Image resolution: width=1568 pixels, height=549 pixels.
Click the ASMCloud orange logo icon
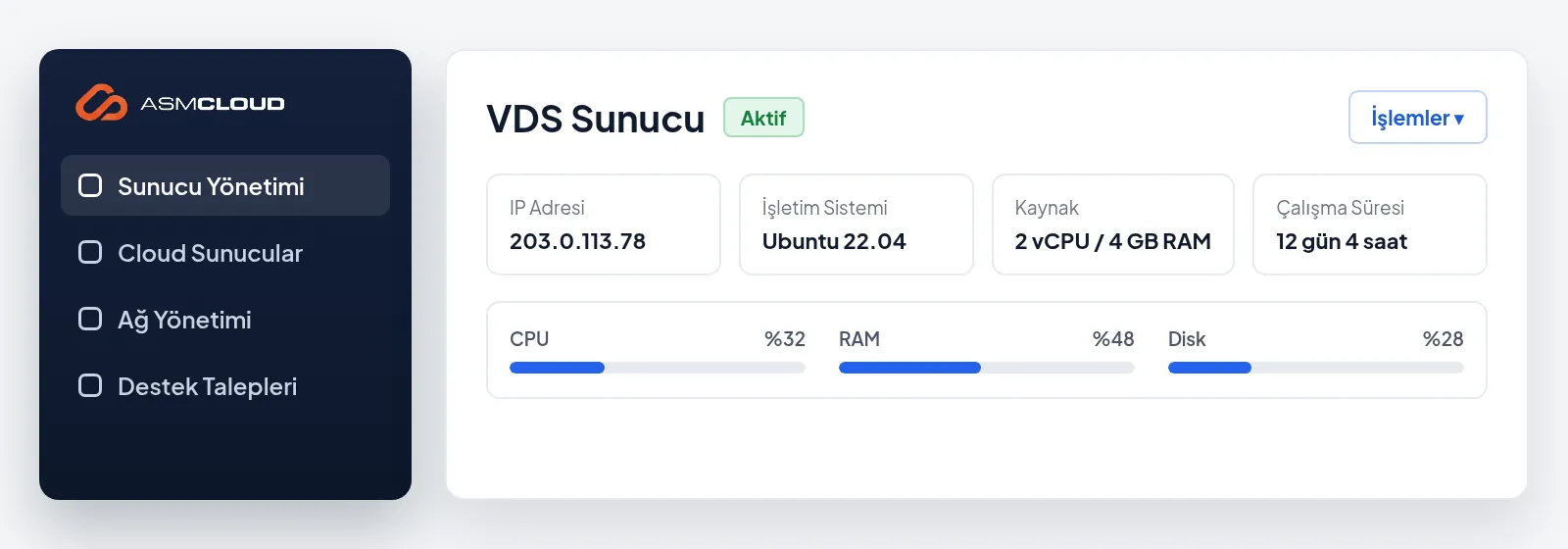click(102, 103)
